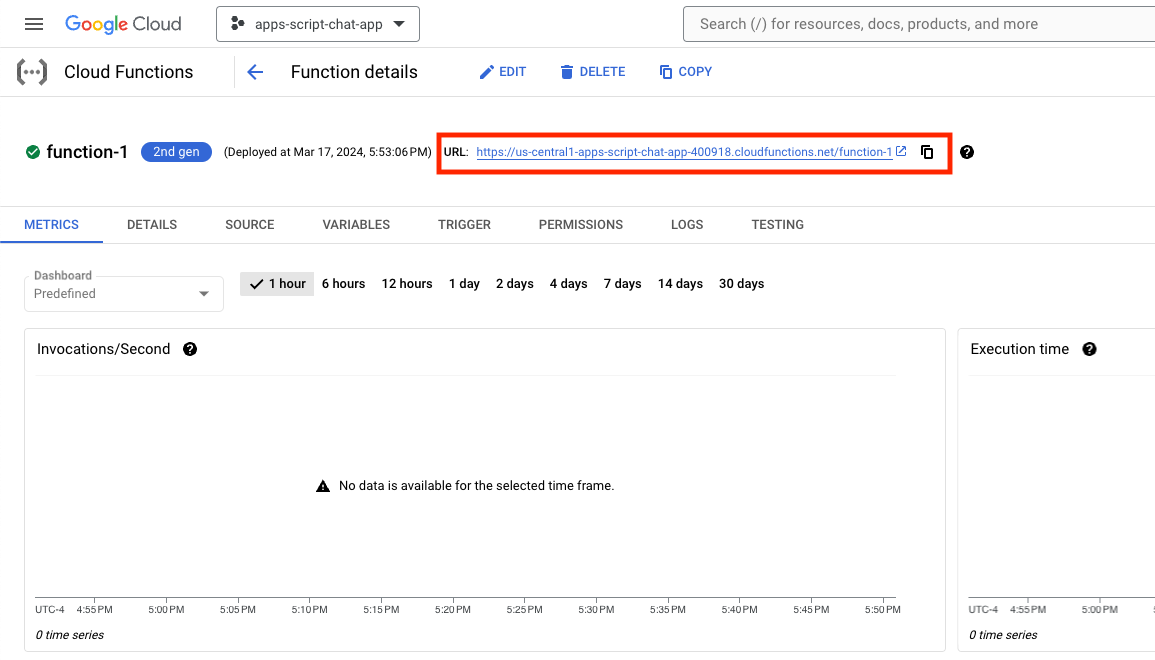Click the Delete function button
This screenshot has width=1155, height=660.
pos(592,72)
